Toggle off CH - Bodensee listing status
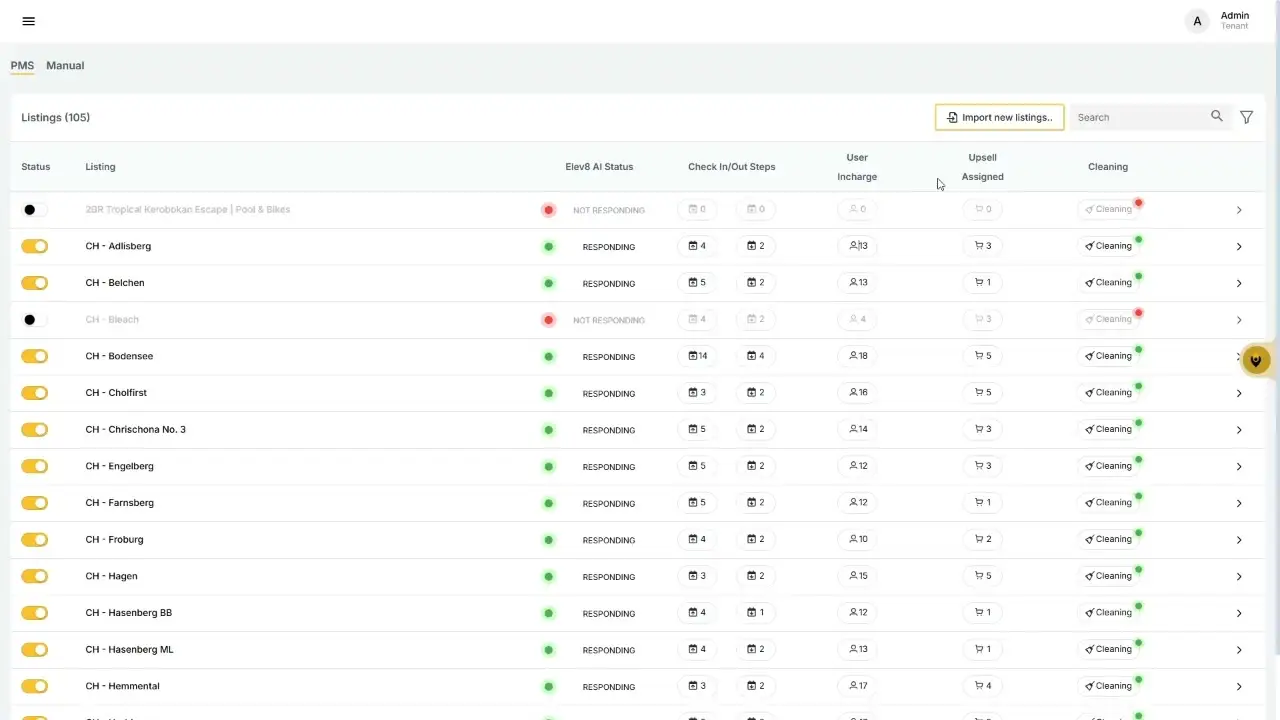This screenshot has width=1280, height=720. point(34,356)
